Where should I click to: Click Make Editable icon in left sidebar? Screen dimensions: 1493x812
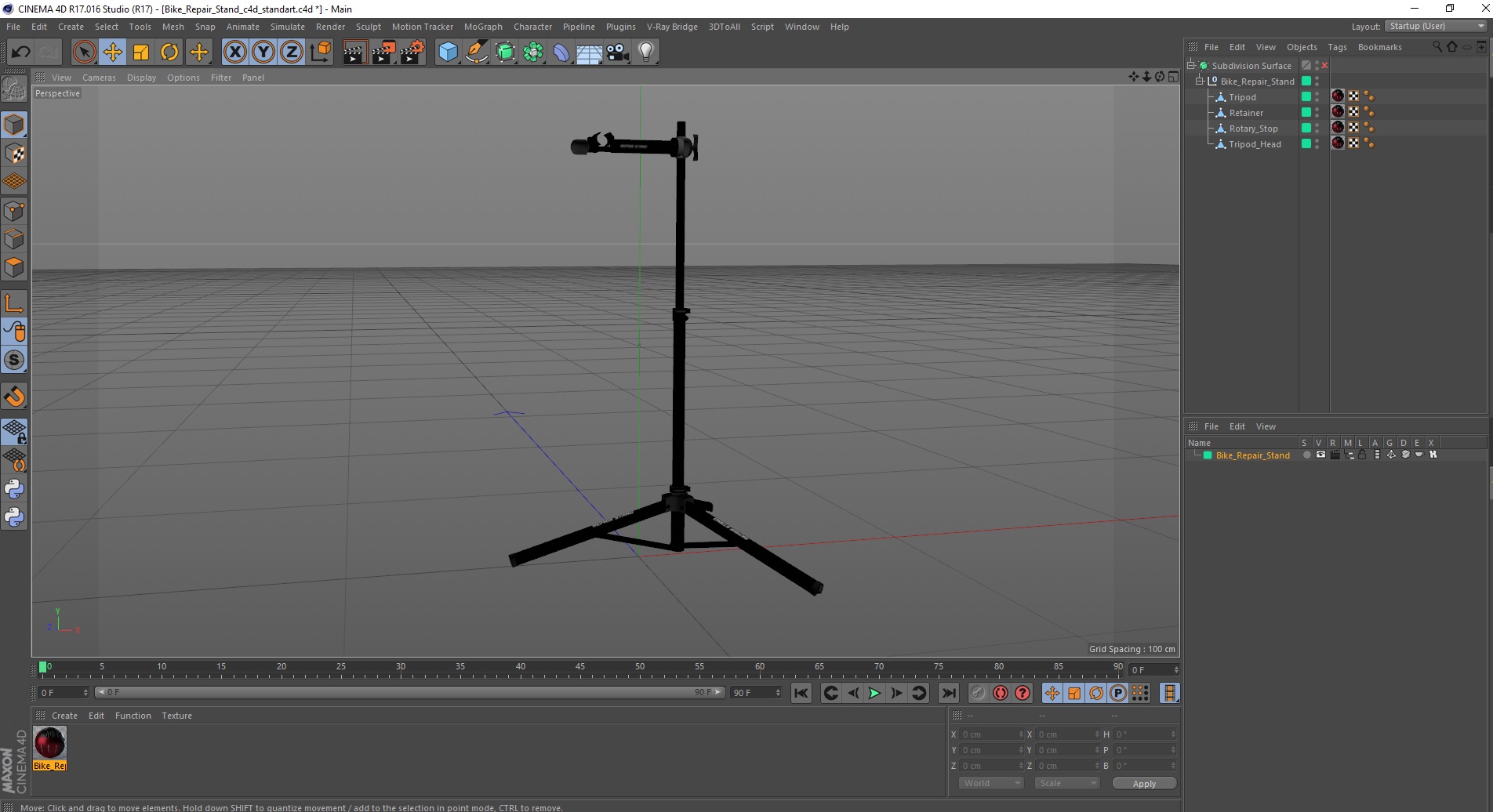pyautogui.click(x=14, y=89)
